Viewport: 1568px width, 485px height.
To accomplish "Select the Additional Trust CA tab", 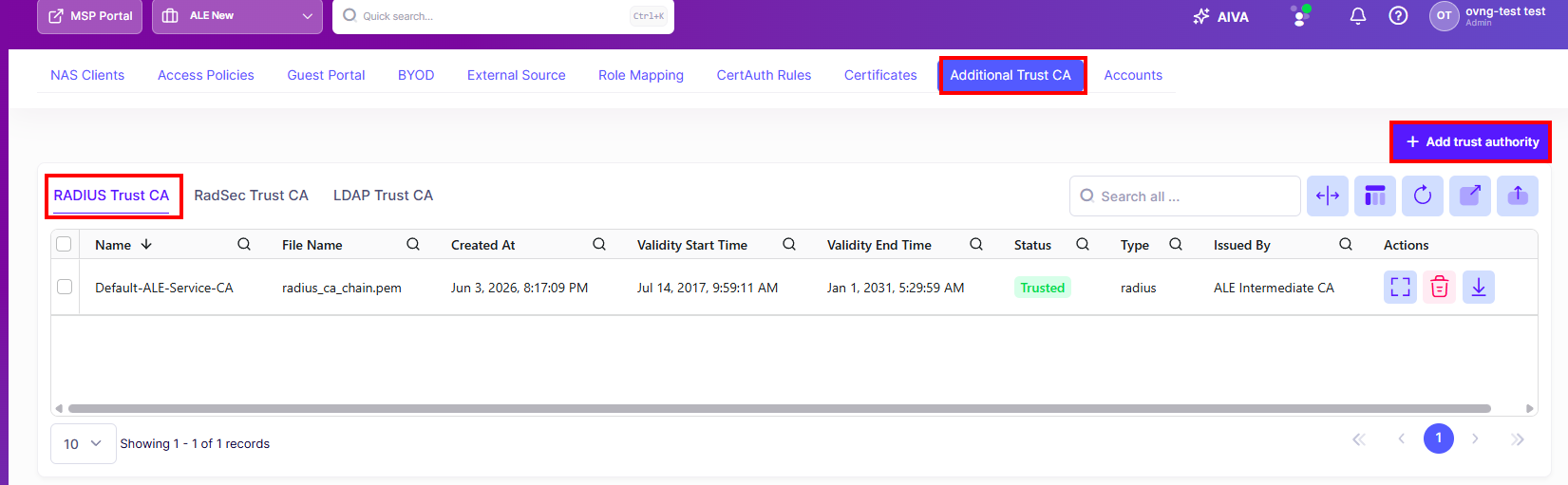I will [1011, 75].
